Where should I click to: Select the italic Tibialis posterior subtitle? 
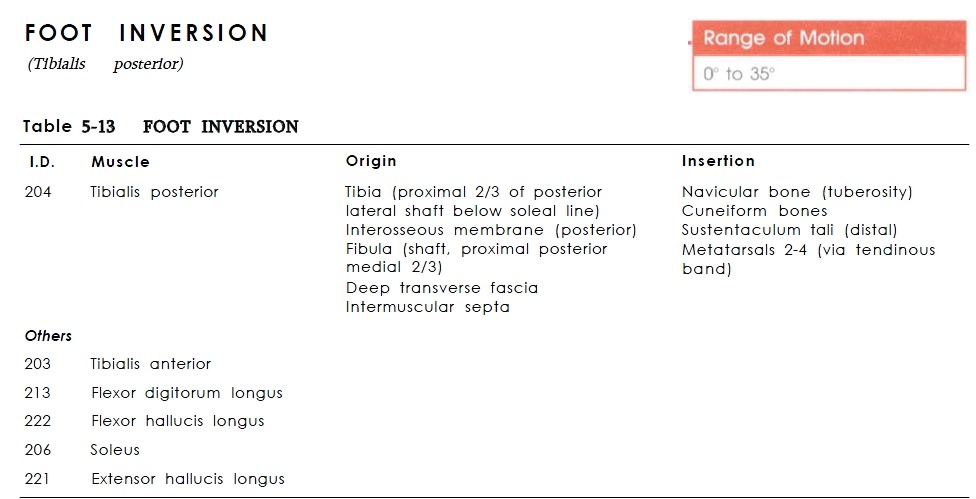coord(105,64)
